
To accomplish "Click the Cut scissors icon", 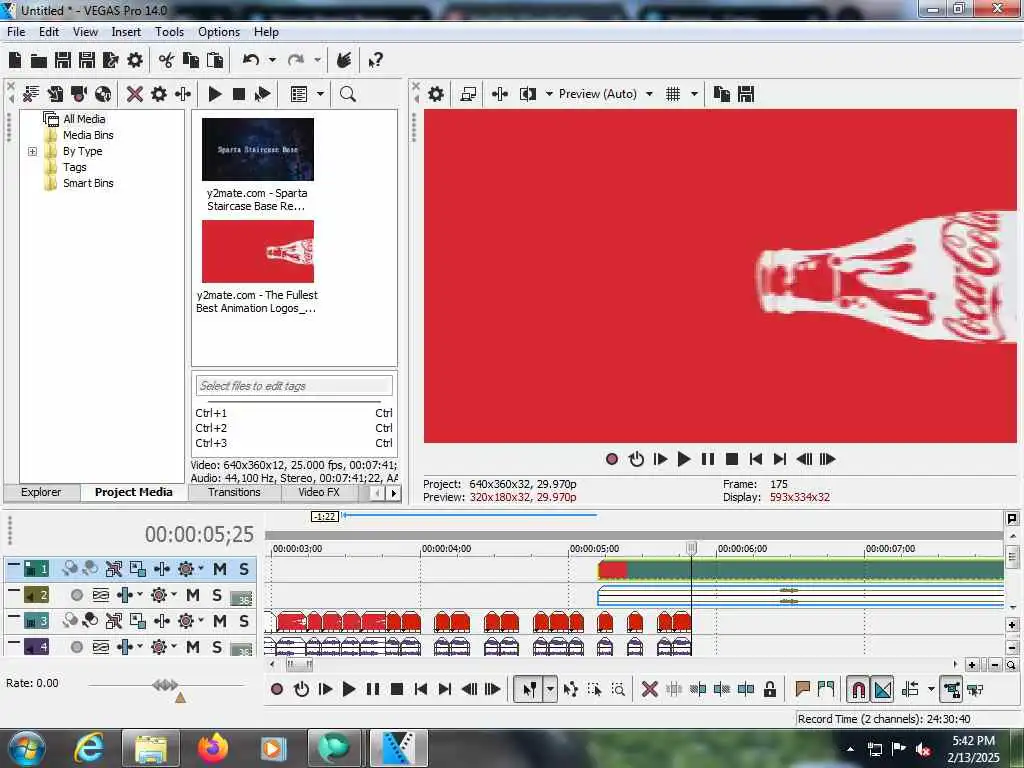I will [167, 61].
